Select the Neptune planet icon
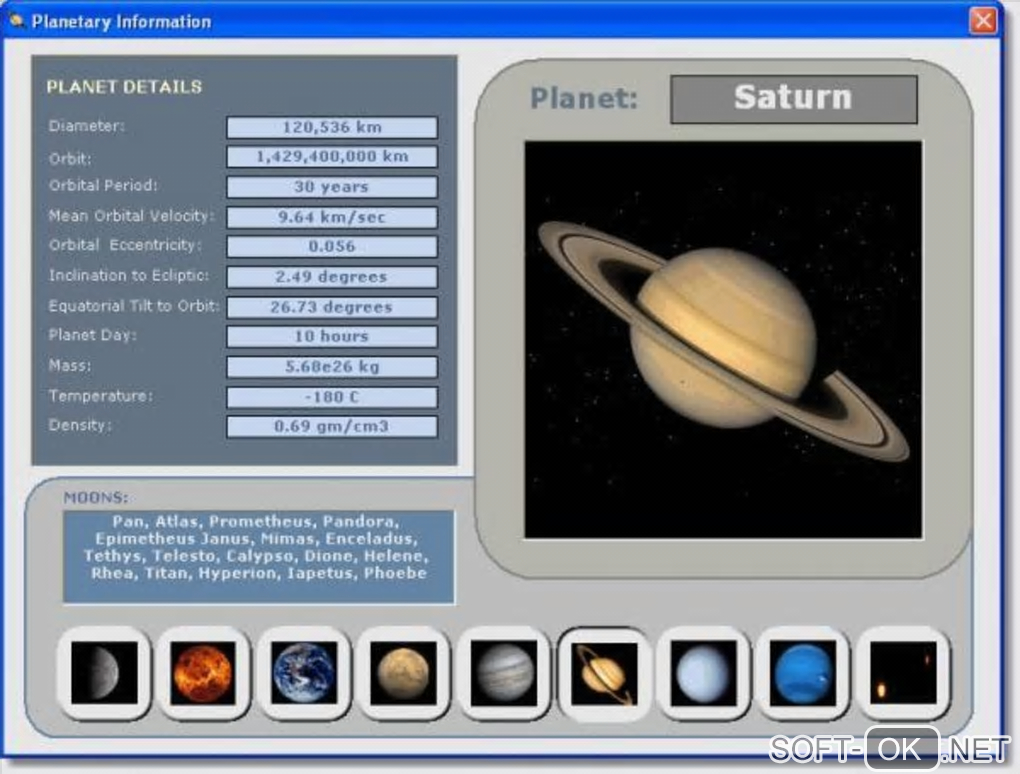The height and width of the screenshot is (774, 1020). (803, 673)
